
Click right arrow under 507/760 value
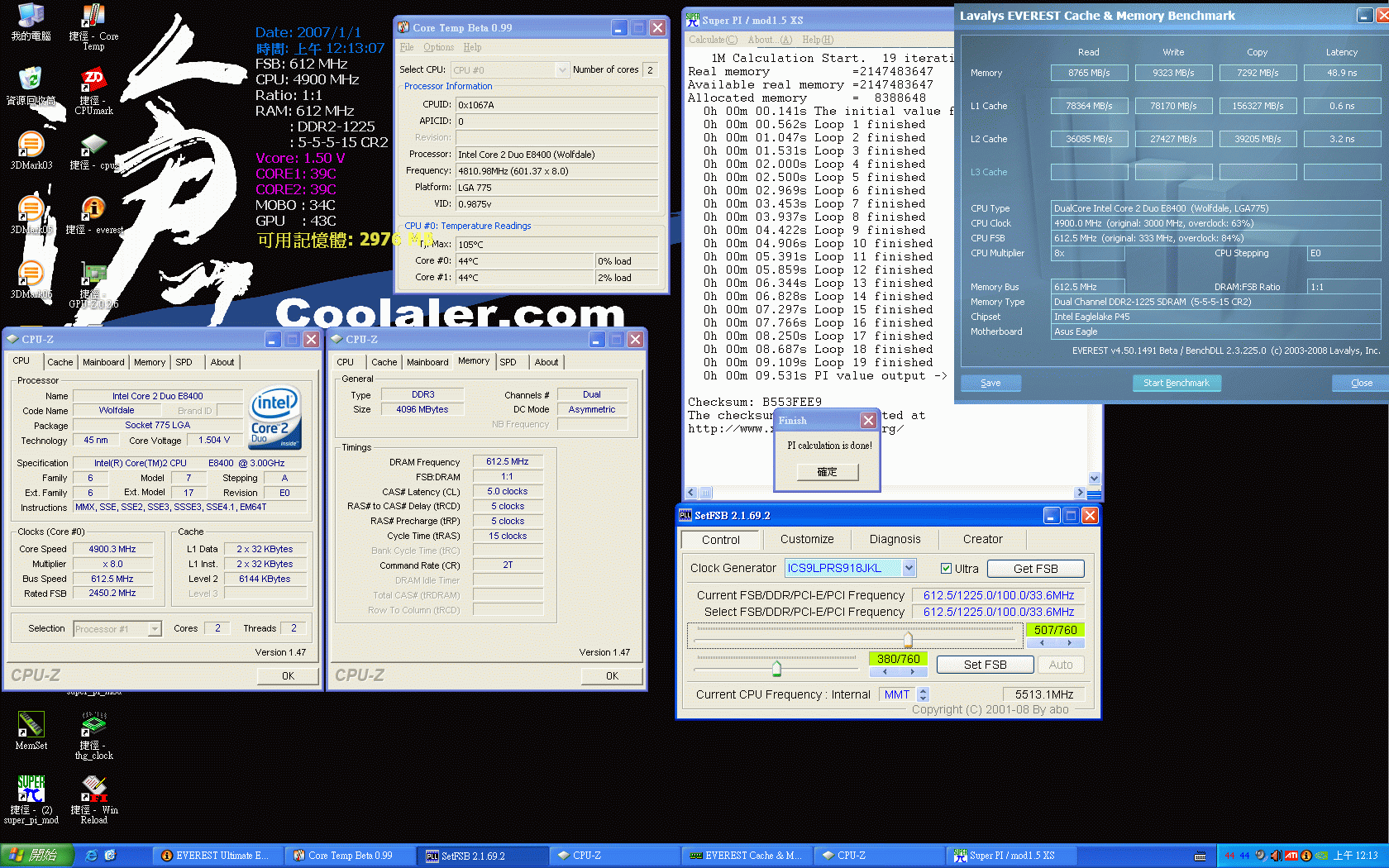[1069, 643]
